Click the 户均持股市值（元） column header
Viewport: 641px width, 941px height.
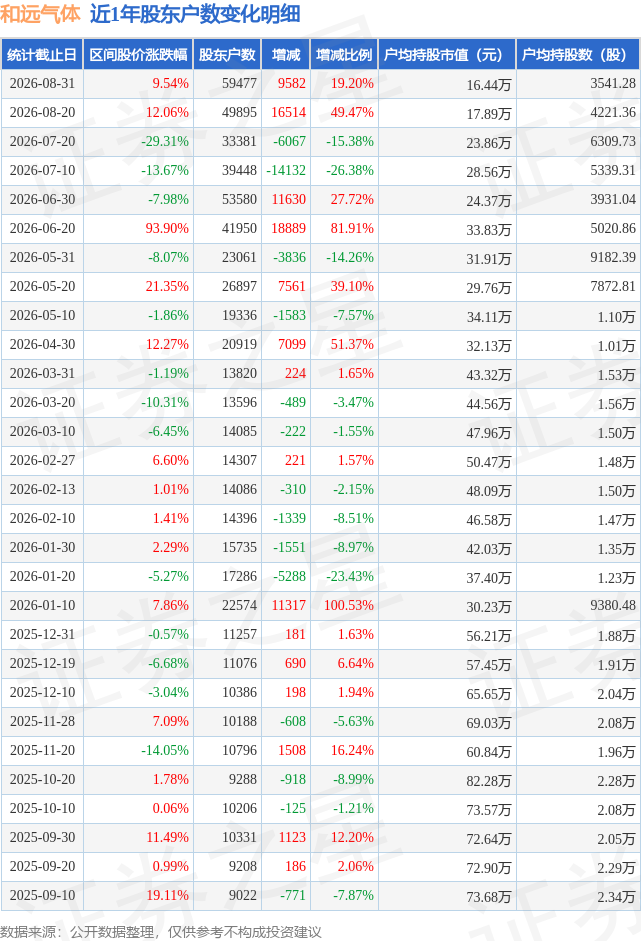(x=447, y=55)
